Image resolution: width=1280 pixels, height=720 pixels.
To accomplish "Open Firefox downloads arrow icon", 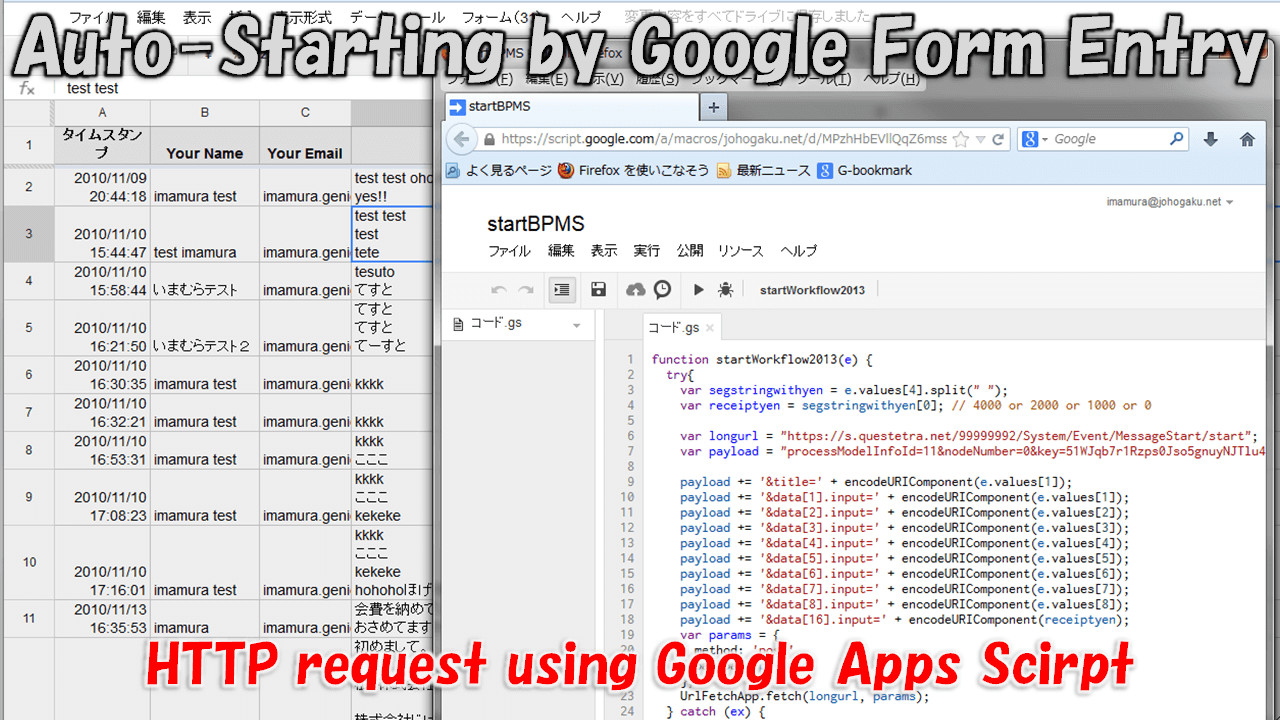I will click(x=1210, y=139).
